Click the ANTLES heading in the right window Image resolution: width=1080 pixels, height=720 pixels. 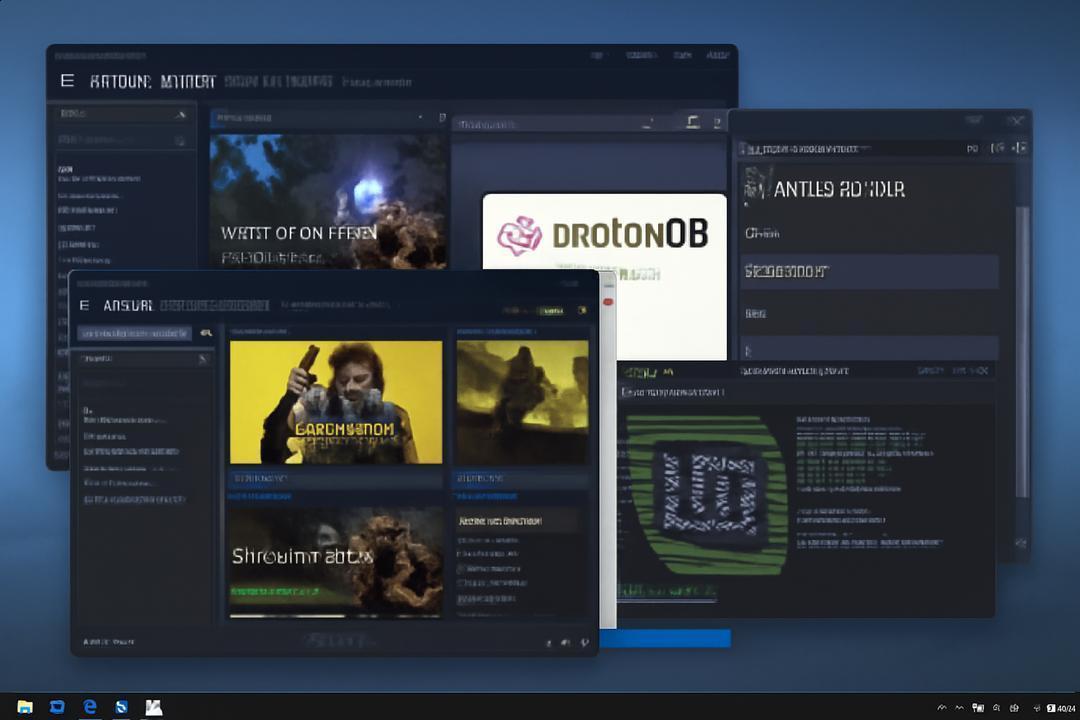[839, 189]
